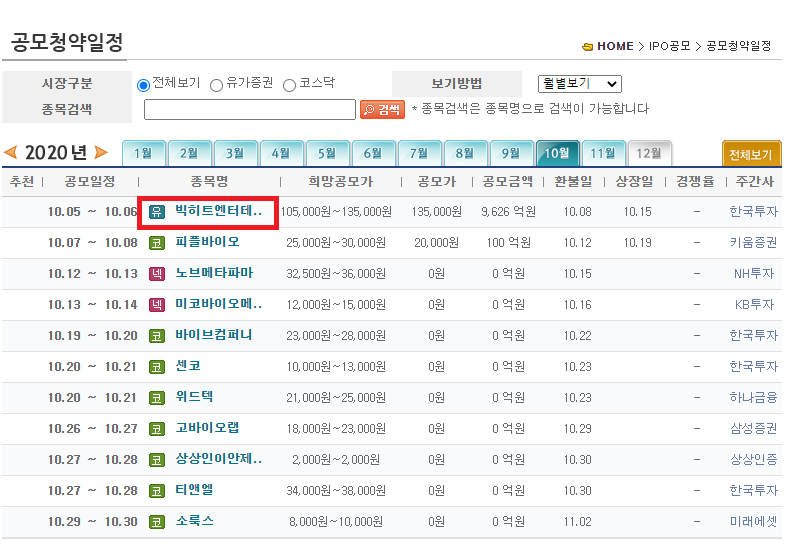Open 피플바이오 stock link
The height and width of the screenshot is (548, 808).
[x=207, y=242]
